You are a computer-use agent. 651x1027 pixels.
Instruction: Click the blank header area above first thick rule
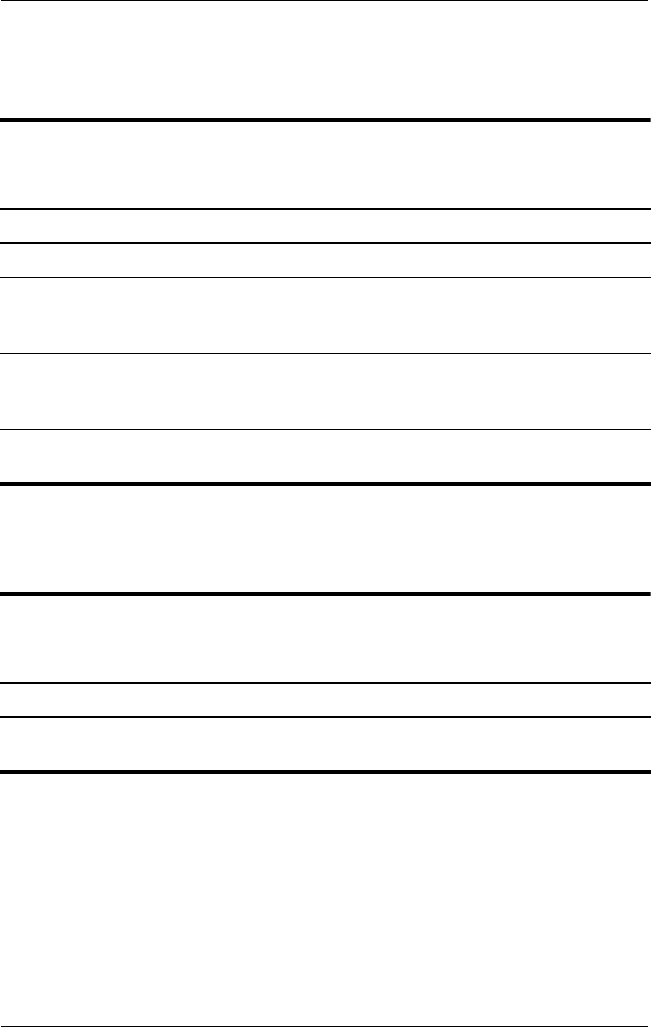click(326, 60)
